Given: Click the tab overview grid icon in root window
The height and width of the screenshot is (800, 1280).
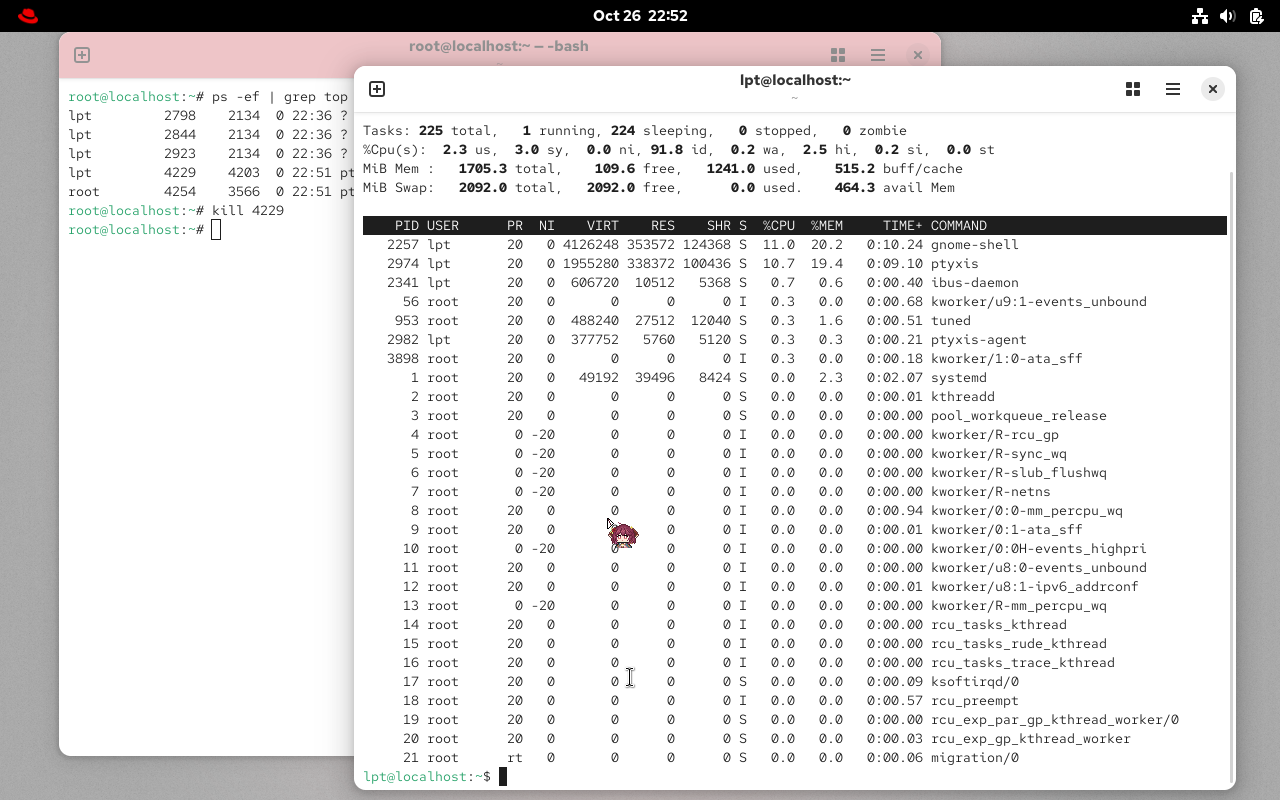Looking at the screenshot, I should coord(837,55).
